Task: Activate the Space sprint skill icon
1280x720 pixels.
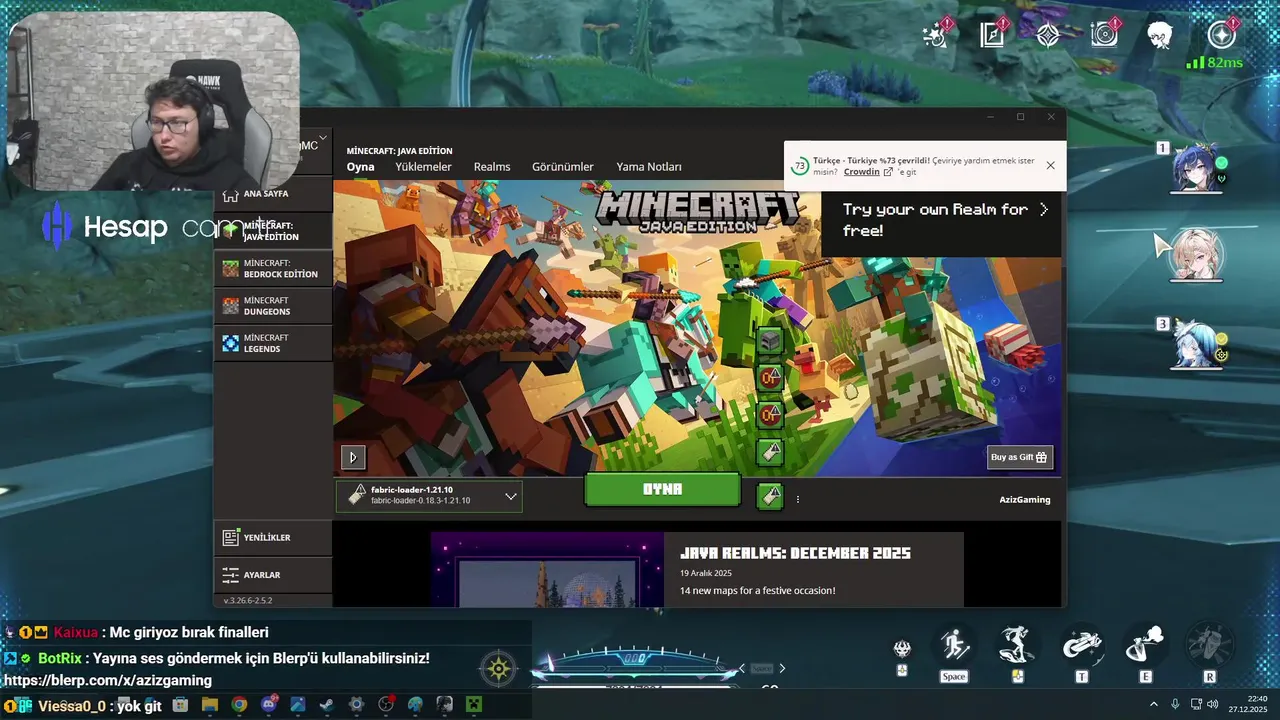Action: [x=954, y=647]
